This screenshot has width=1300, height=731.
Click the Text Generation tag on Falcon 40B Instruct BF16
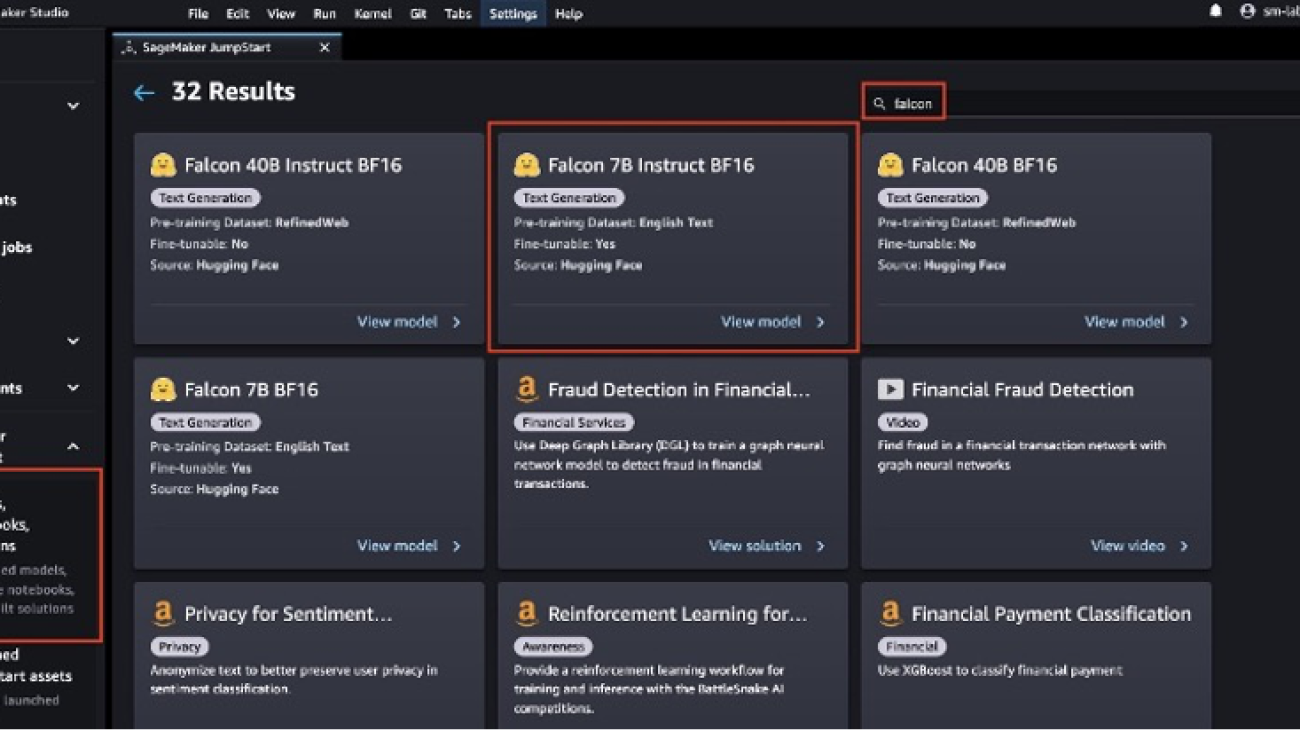205,198
